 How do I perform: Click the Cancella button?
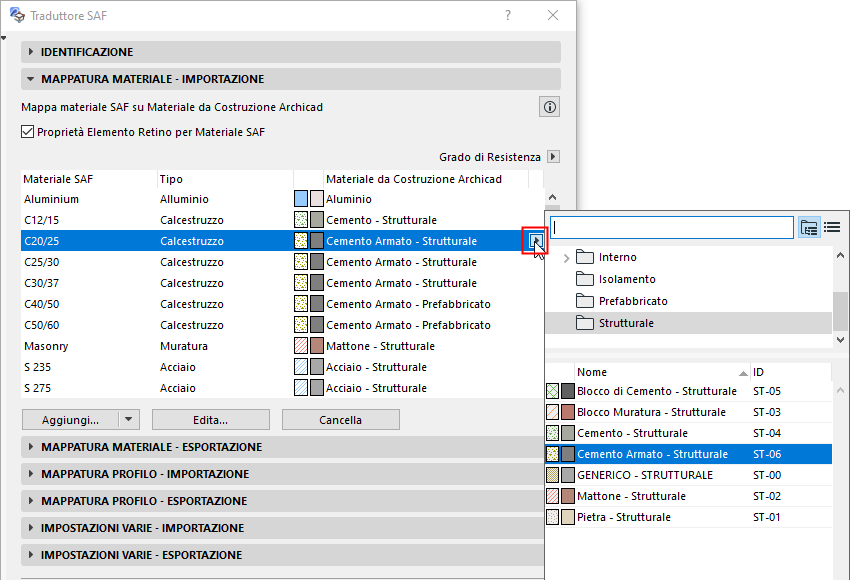pos(340,420)
